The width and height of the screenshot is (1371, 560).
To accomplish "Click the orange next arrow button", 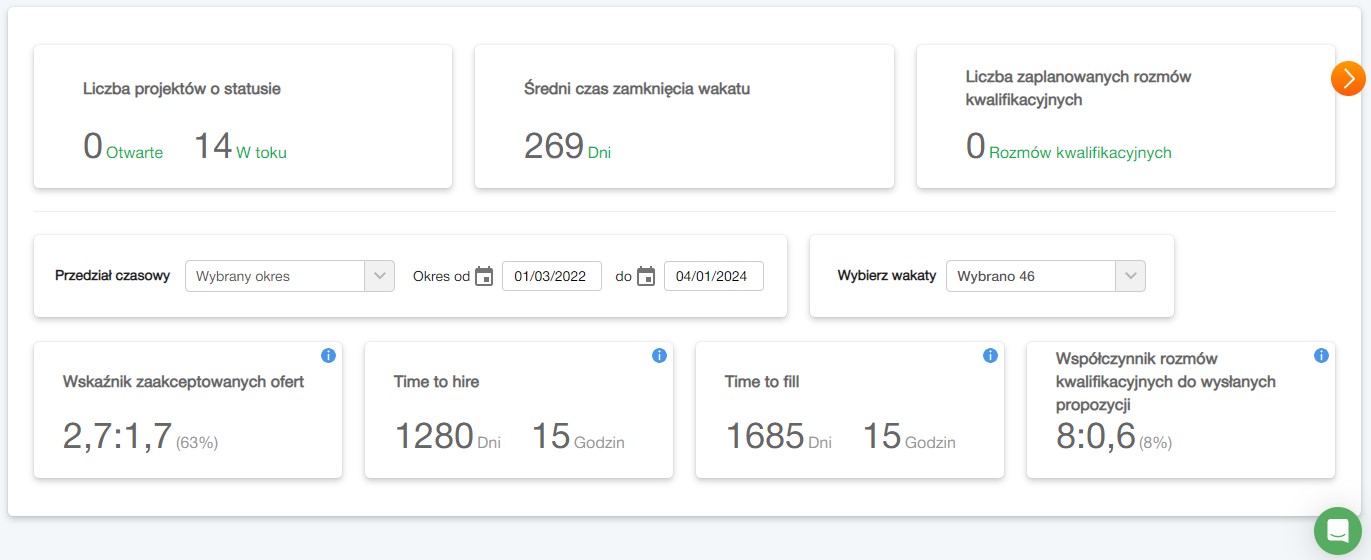I will [x=1348, y=79].
